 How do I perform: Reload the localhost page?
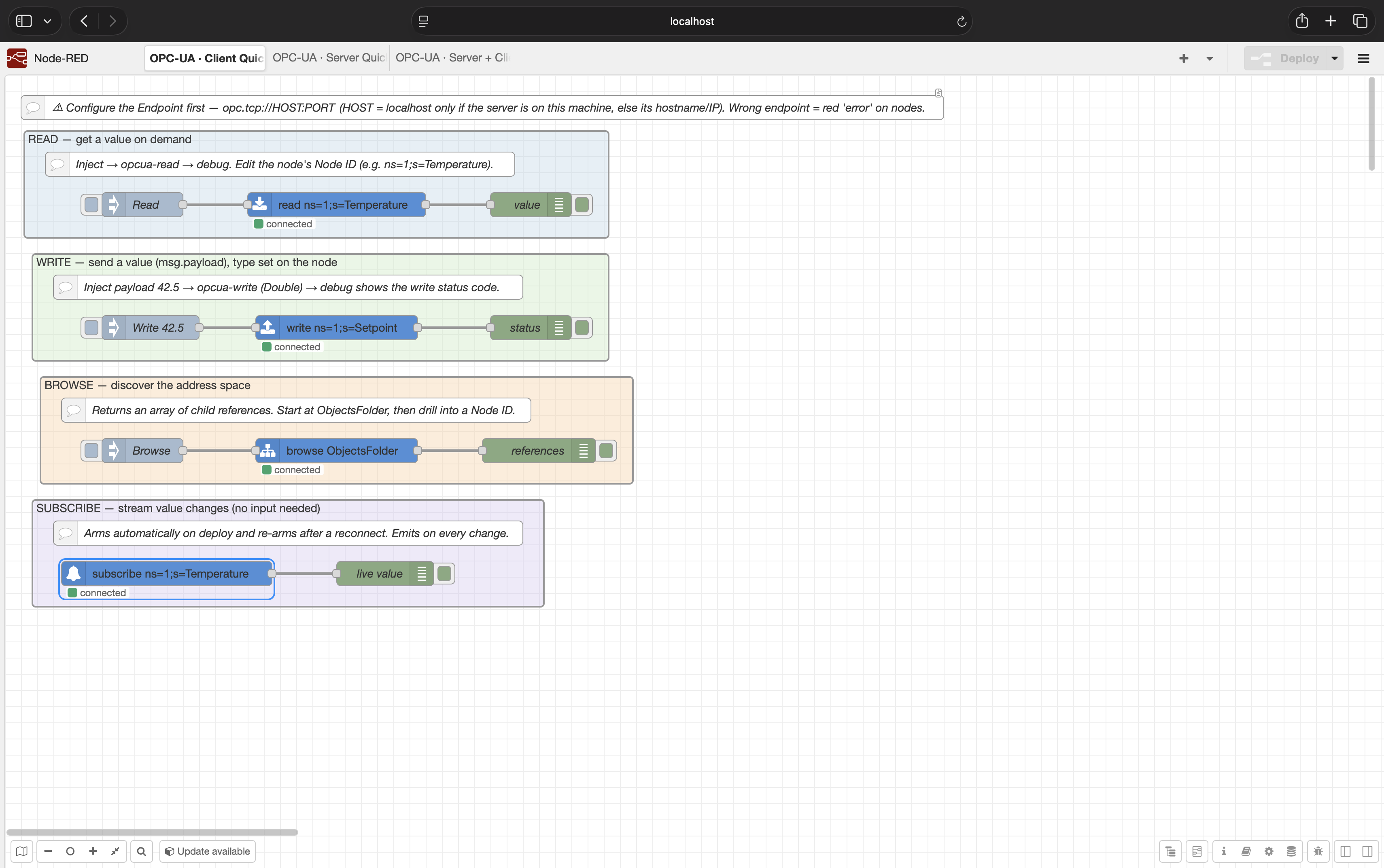coord(962,21)
